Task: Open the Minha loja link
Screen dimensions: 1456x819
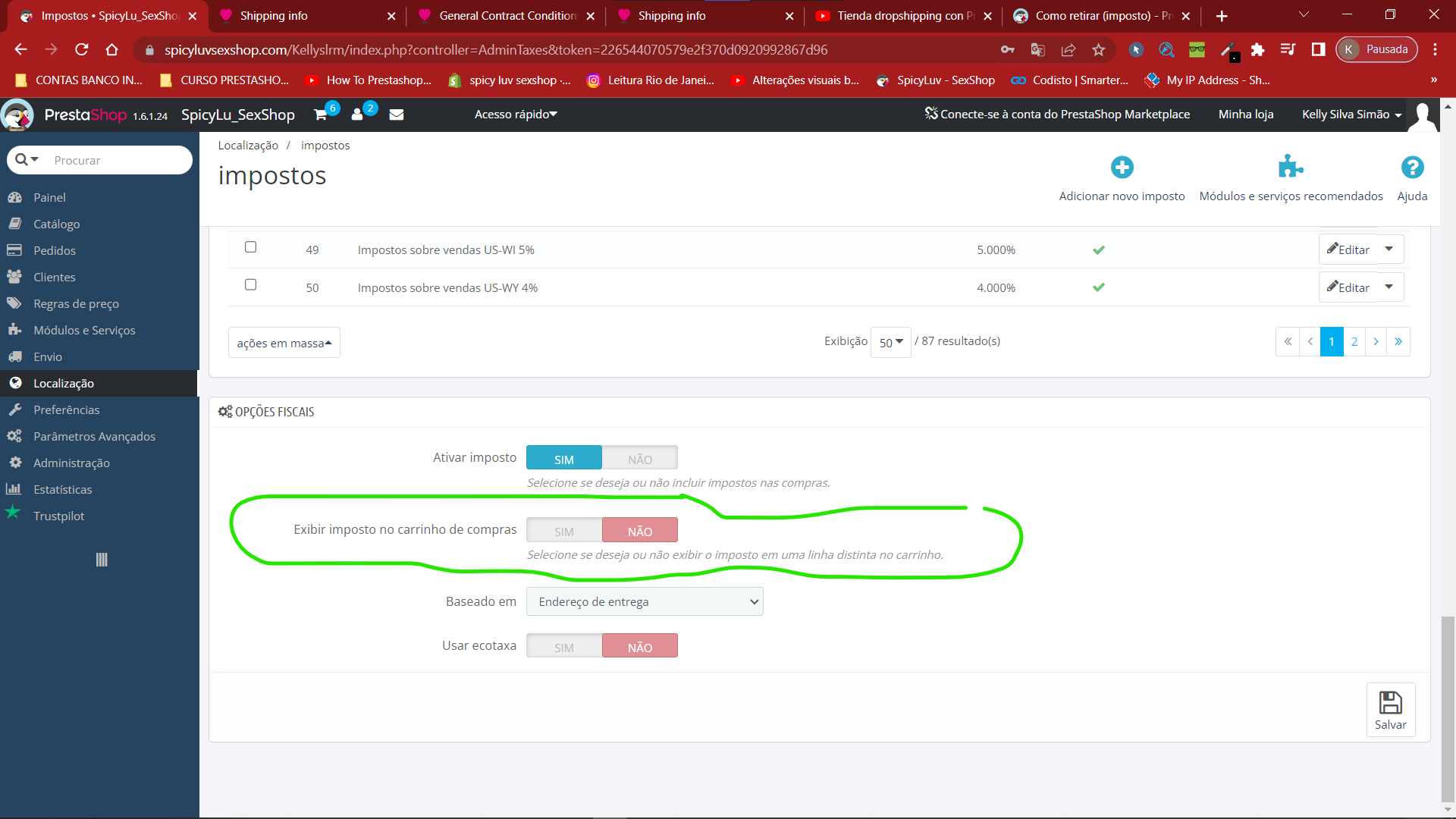Action: point(1245,115)
